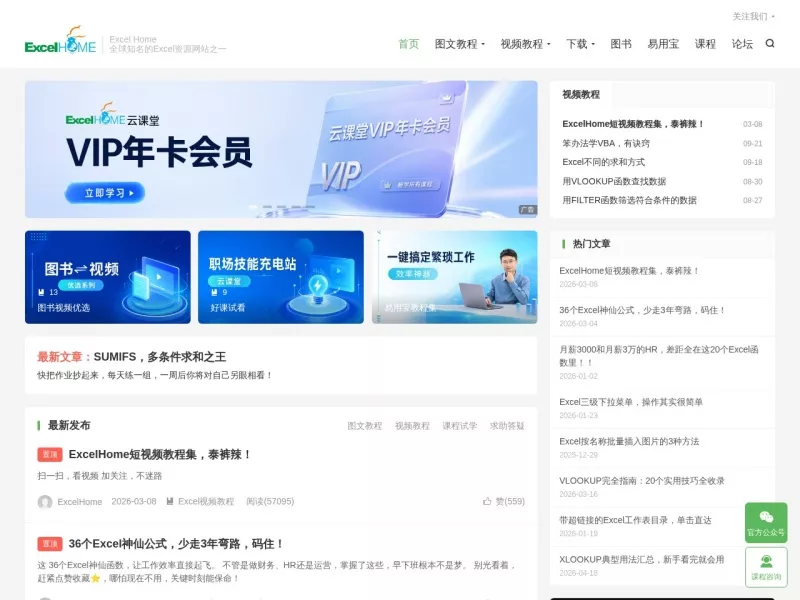Image resolution: width=800 pixels, height=600 pixels.
Task: Open post ExcelHome短视频教程集 in 最新发布
Action: [x=160, y=454]
